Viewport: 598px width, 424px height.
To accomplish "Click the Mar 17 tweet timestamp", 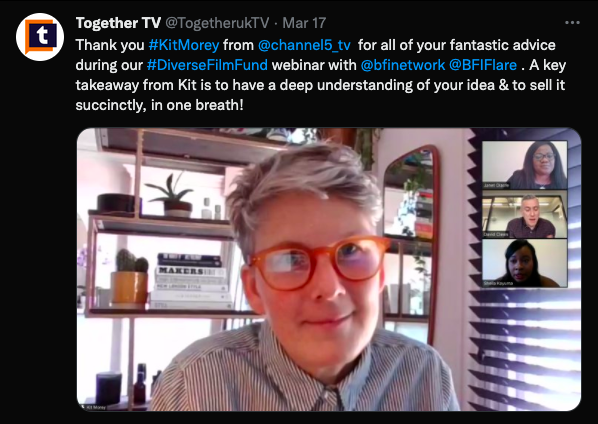I will pos(304,23).
